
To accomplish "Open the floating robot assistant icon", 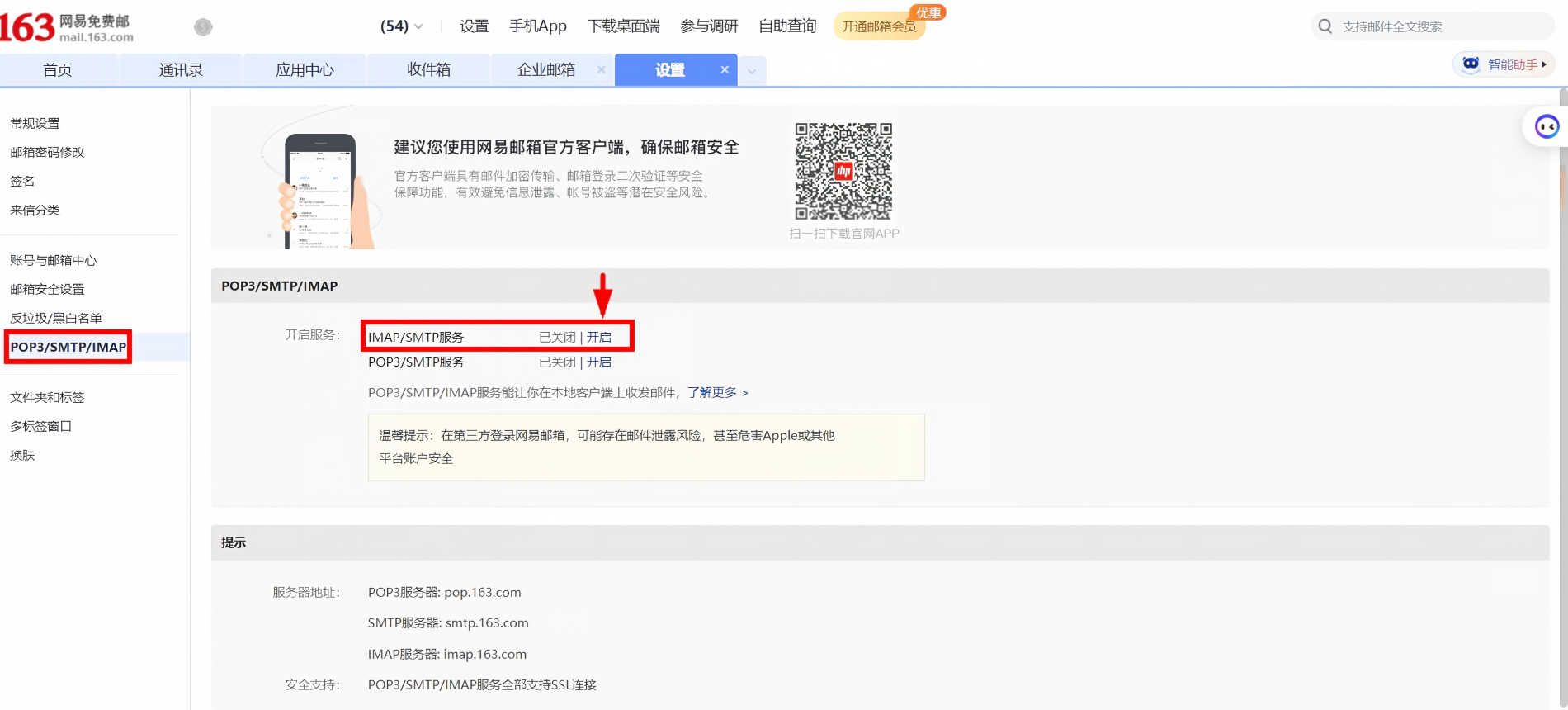I will click(1546, 126).
